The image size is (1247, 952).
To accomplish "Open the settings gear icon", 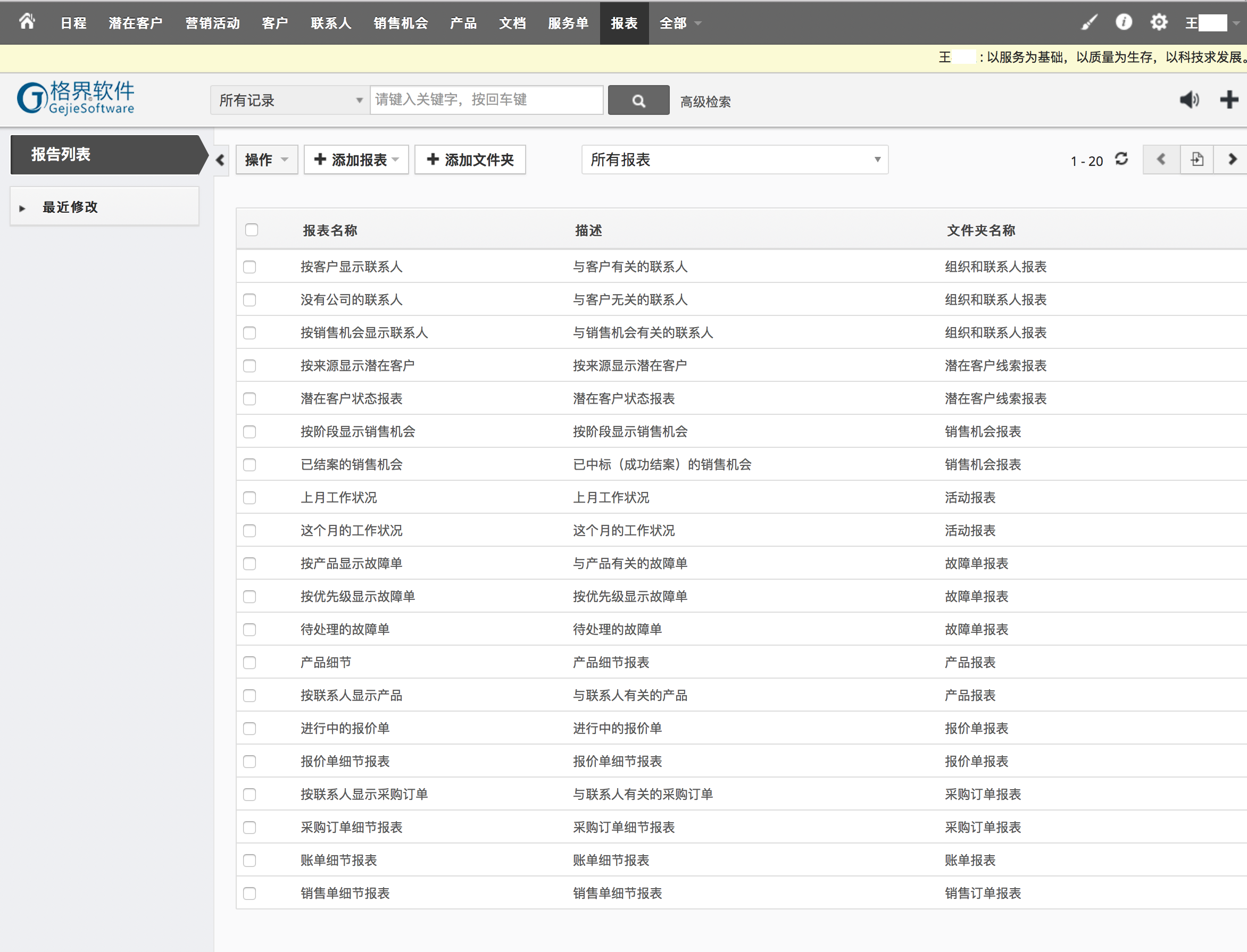I will coord(1159,23).
